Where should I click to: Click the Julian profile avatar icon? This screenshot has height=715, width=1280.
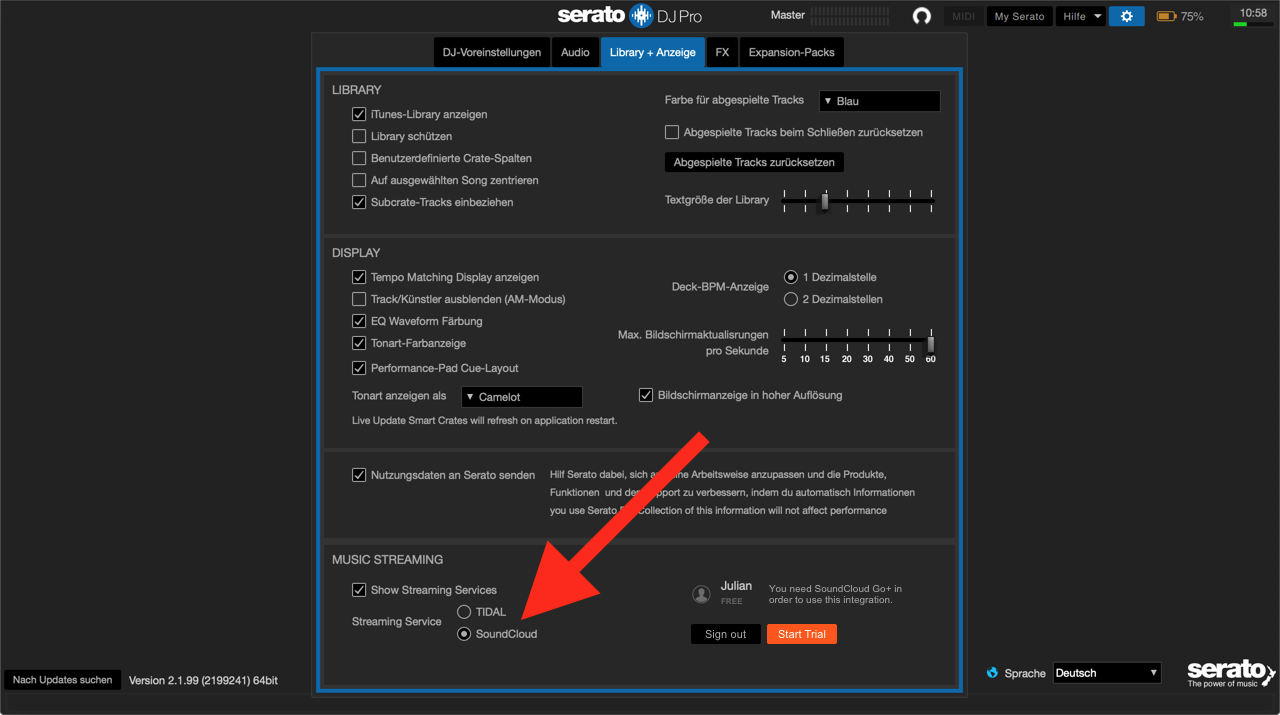[x=701, y=593]
